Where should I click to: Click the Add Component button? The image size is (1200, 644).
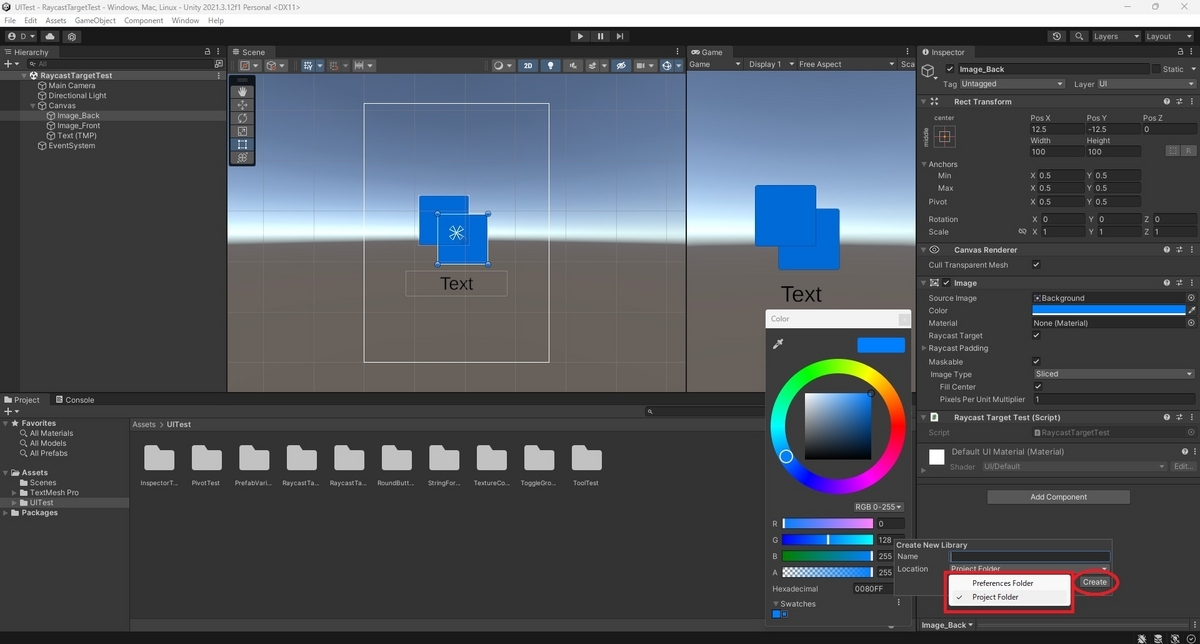[x=1058, y=497]
